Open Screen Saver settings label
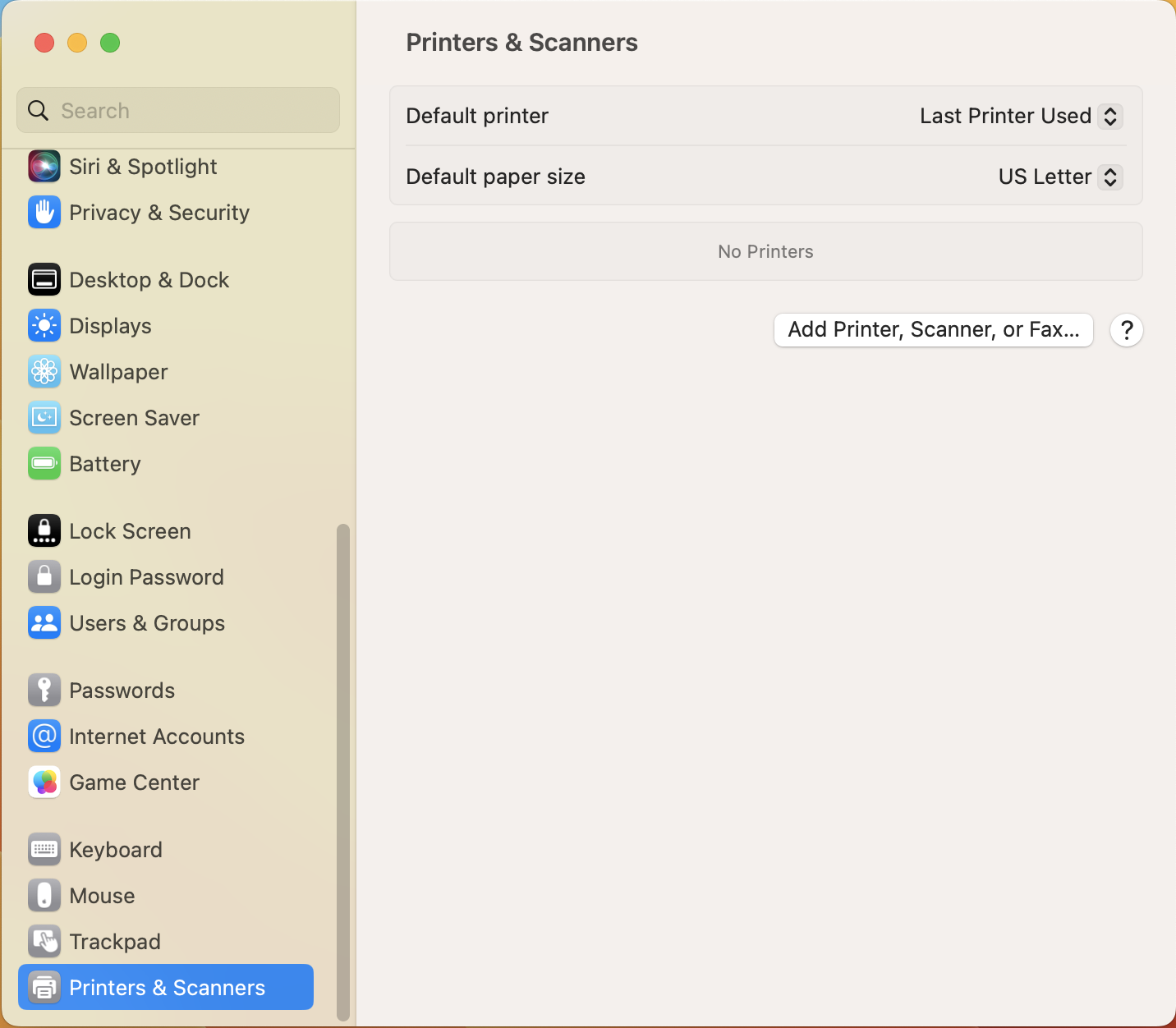 coord(135,418)
